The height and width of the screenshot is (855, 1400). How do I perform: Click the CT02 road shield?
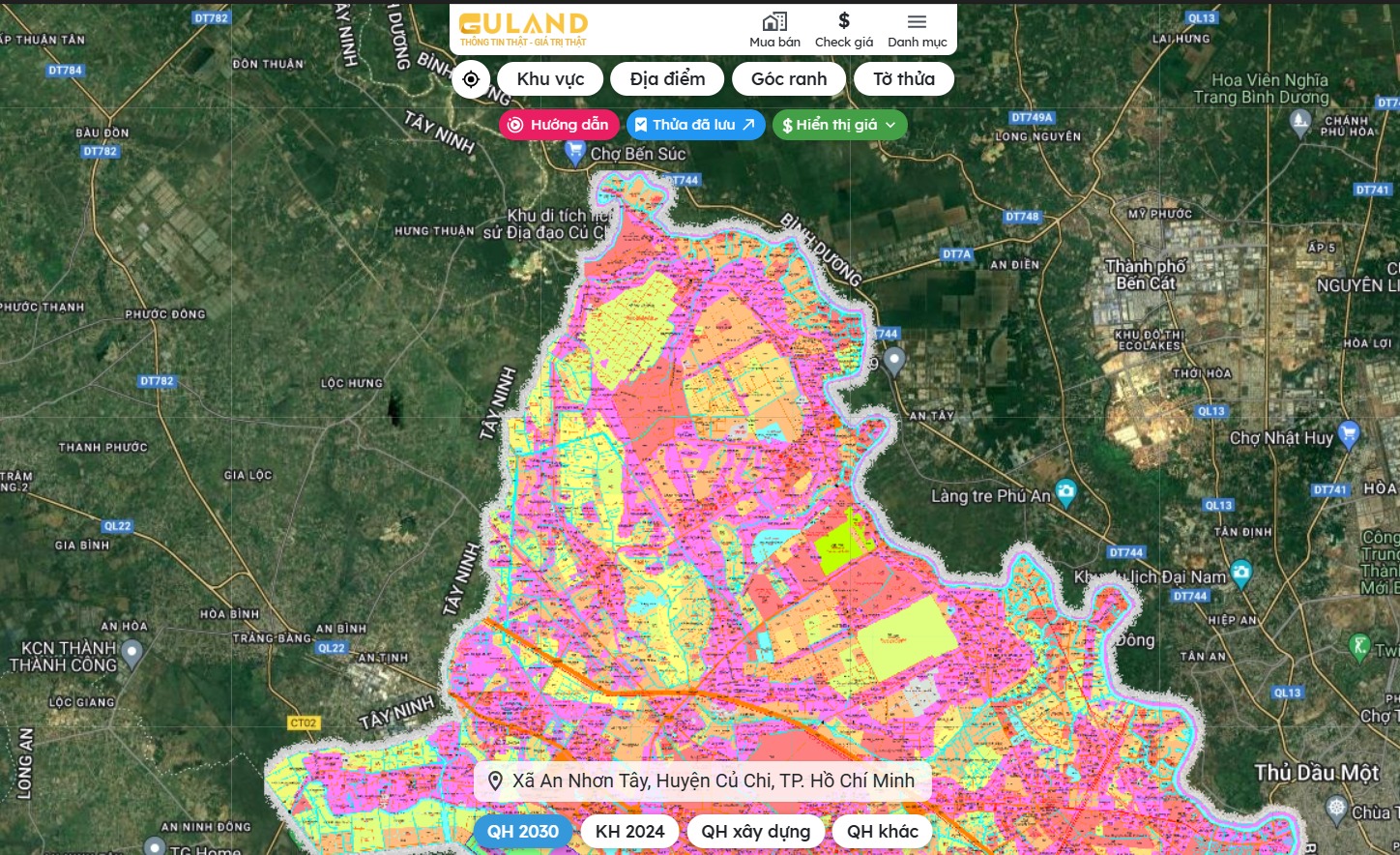point(304,722)
